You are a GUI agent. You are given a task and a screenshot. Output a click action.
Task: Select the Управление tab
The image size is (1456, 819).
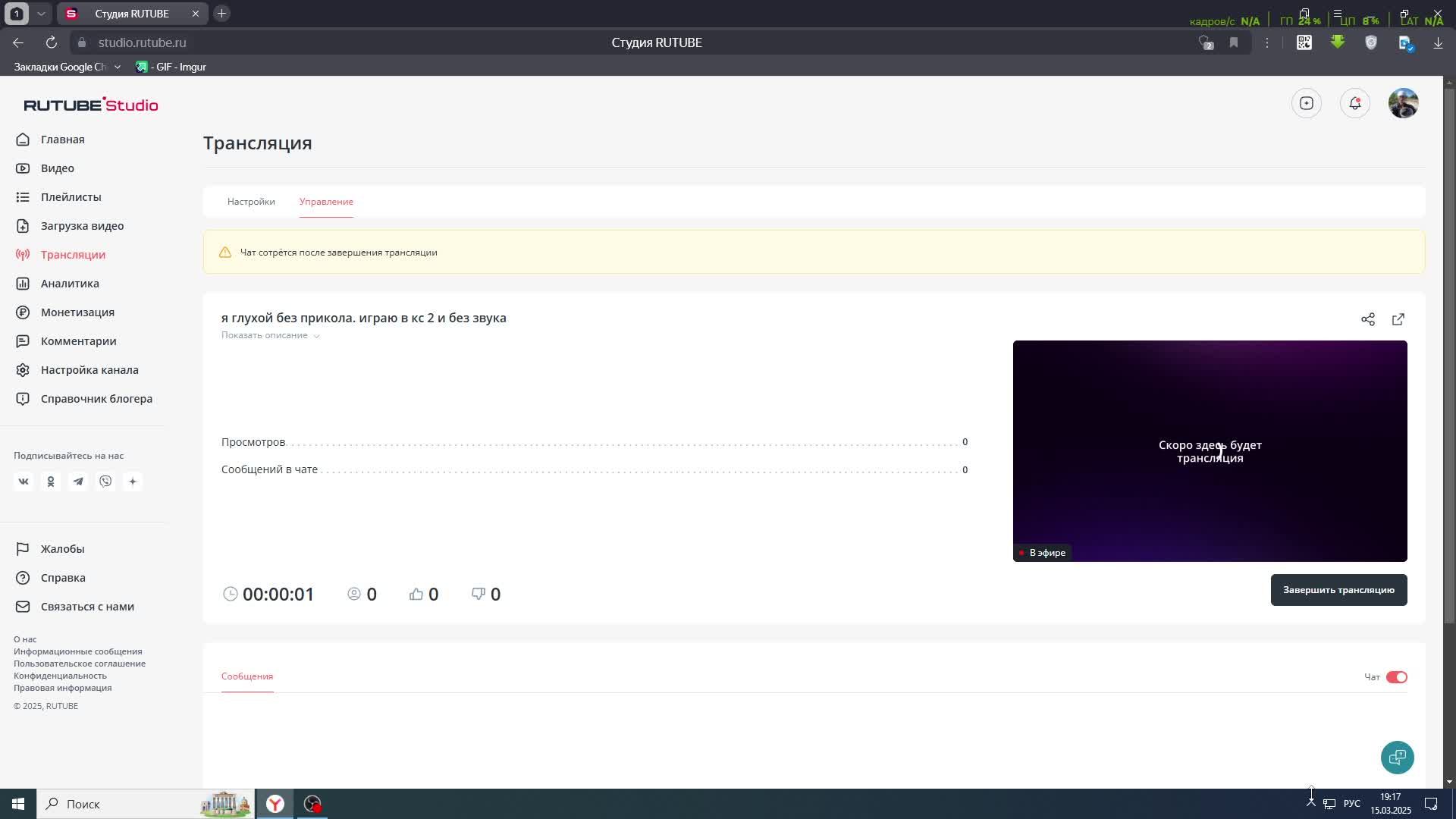tap(326, 202)
